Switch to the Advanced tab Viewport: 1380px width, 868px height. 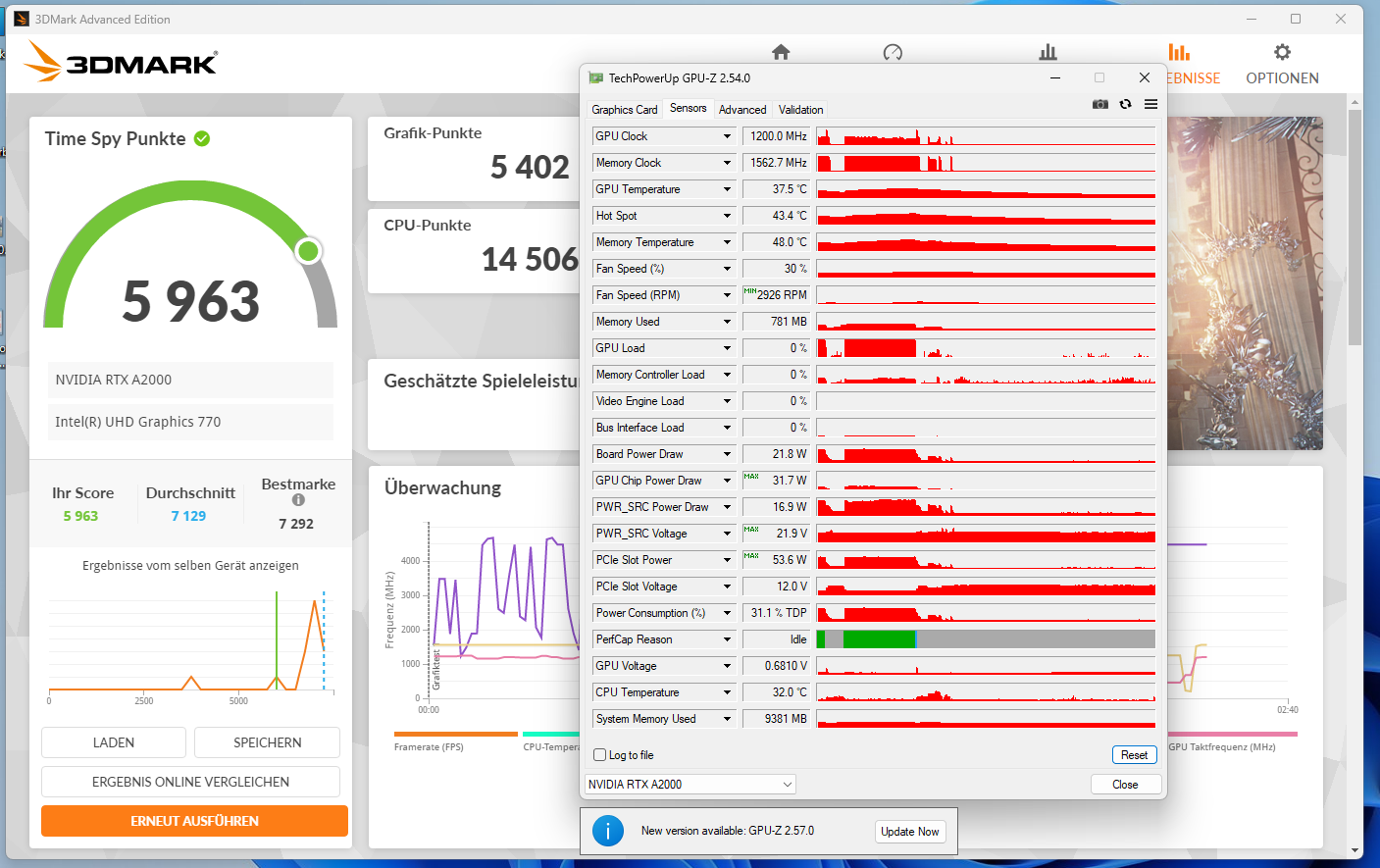pos(742,110)
